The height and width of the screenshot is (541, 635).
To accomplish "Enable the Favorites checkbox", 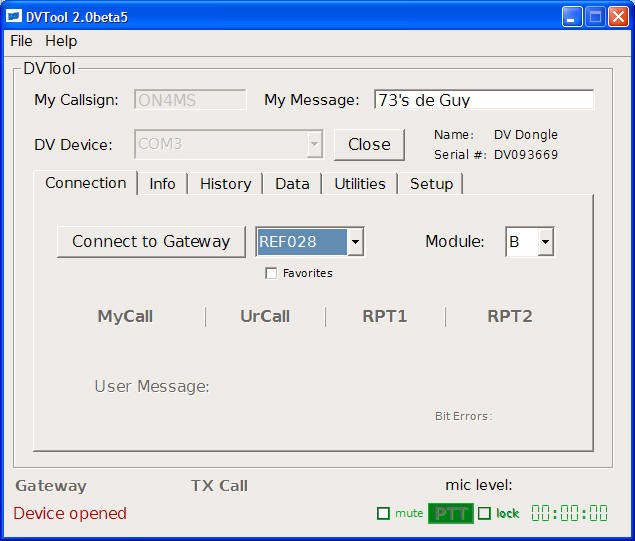I will coord(271,273).
